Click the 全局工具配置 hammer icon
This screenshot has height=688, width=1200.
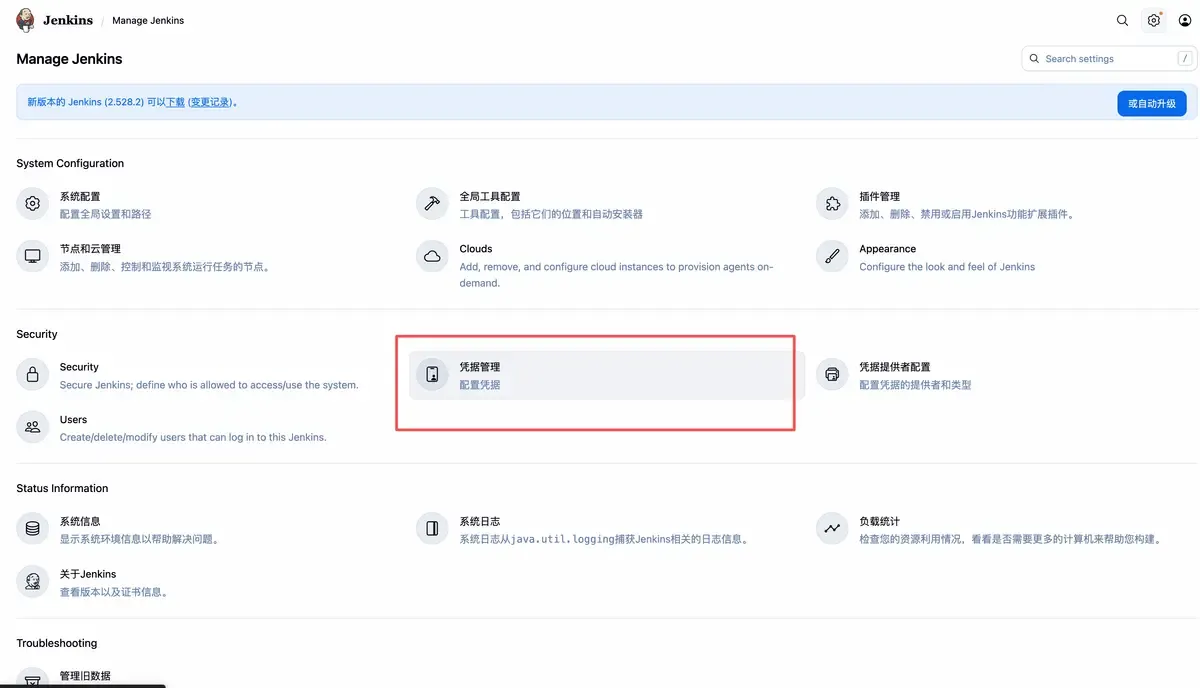(x=432, y=204)
